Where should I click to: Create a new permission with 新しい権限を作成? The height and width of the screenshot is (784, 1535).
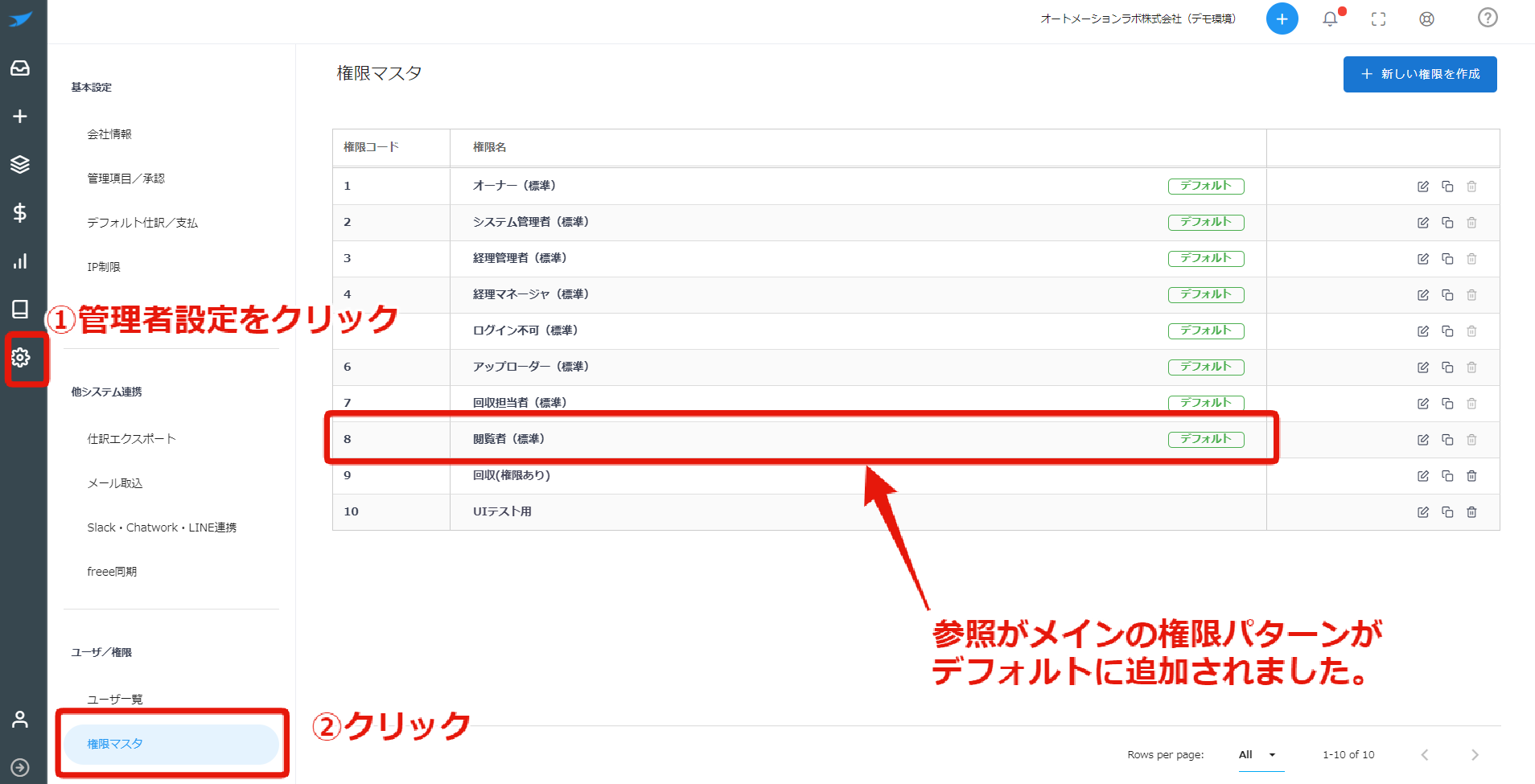tap(1420, 74)
